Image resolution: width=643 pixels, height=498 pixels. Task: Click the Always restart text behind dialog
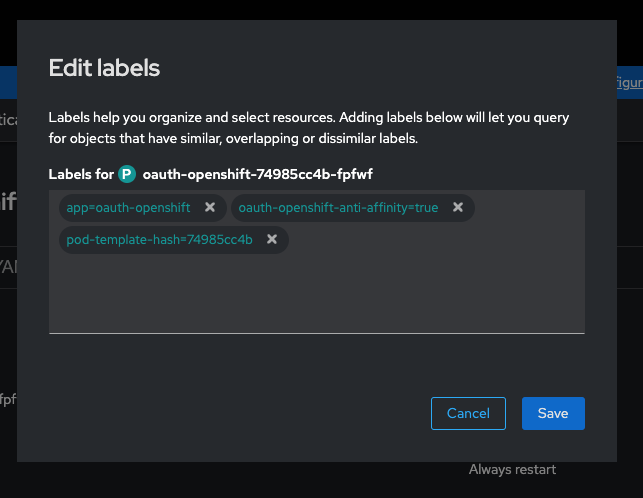pyautogui.click(x=512, y=469)
